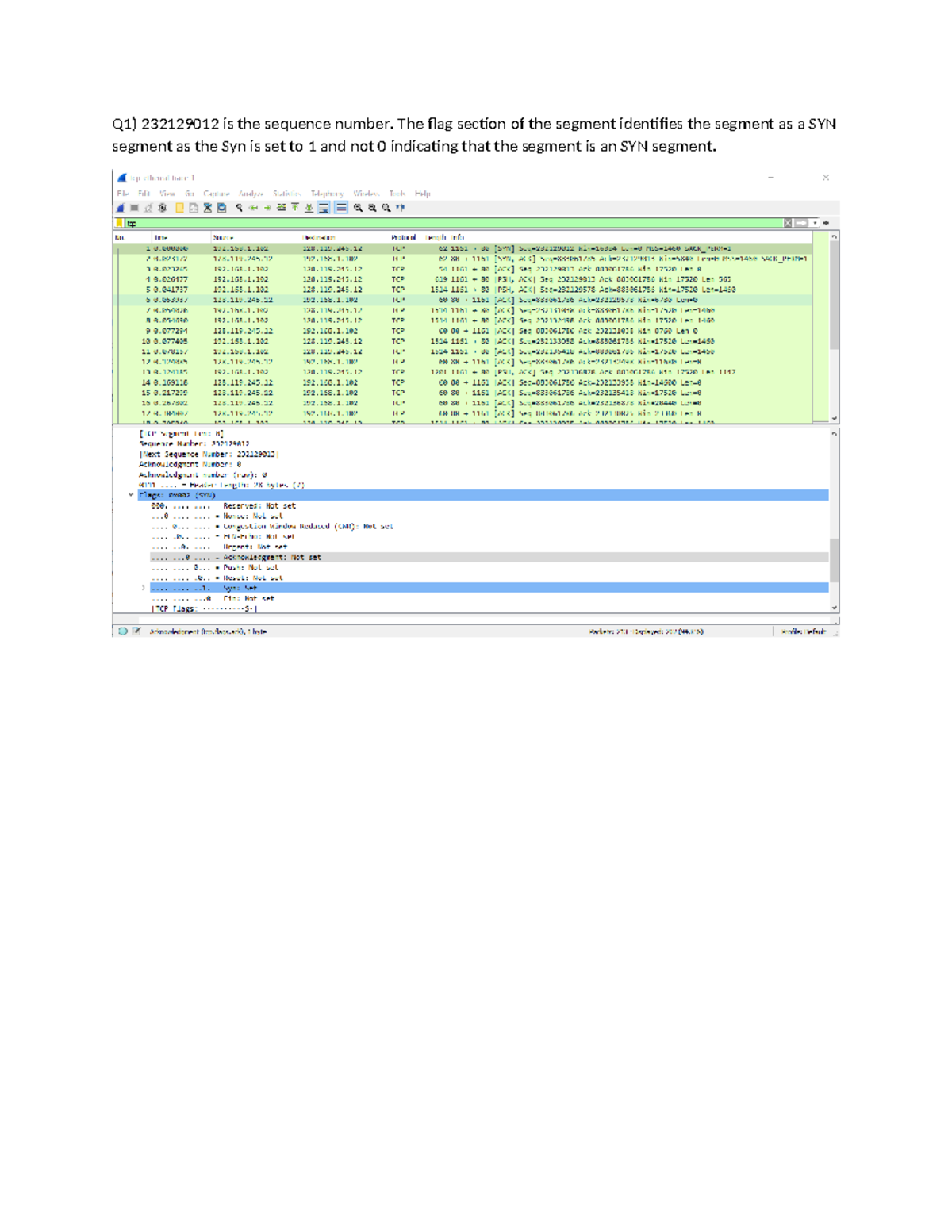
Task: Click the go to specific packet icon
Action: pyautogui.click(x=282, y=208)
